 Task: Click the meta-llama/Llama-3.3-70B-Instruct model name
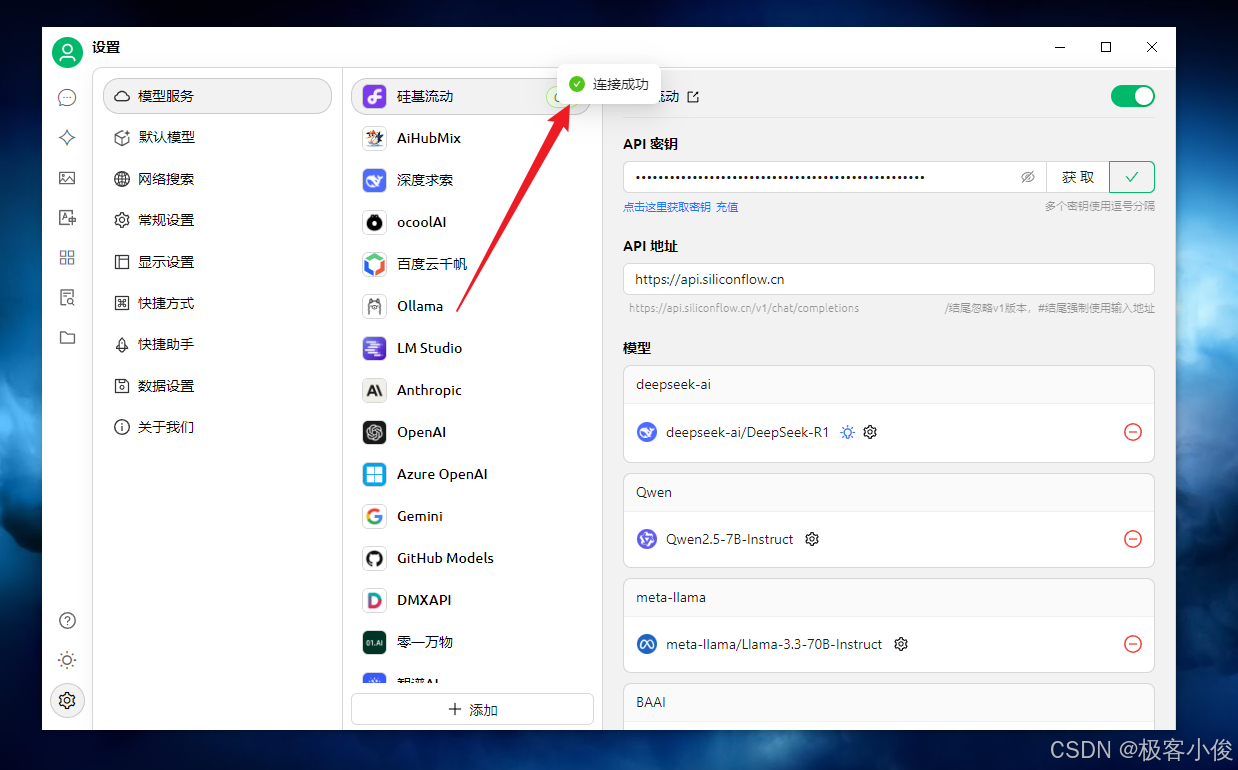pos(774,644)
